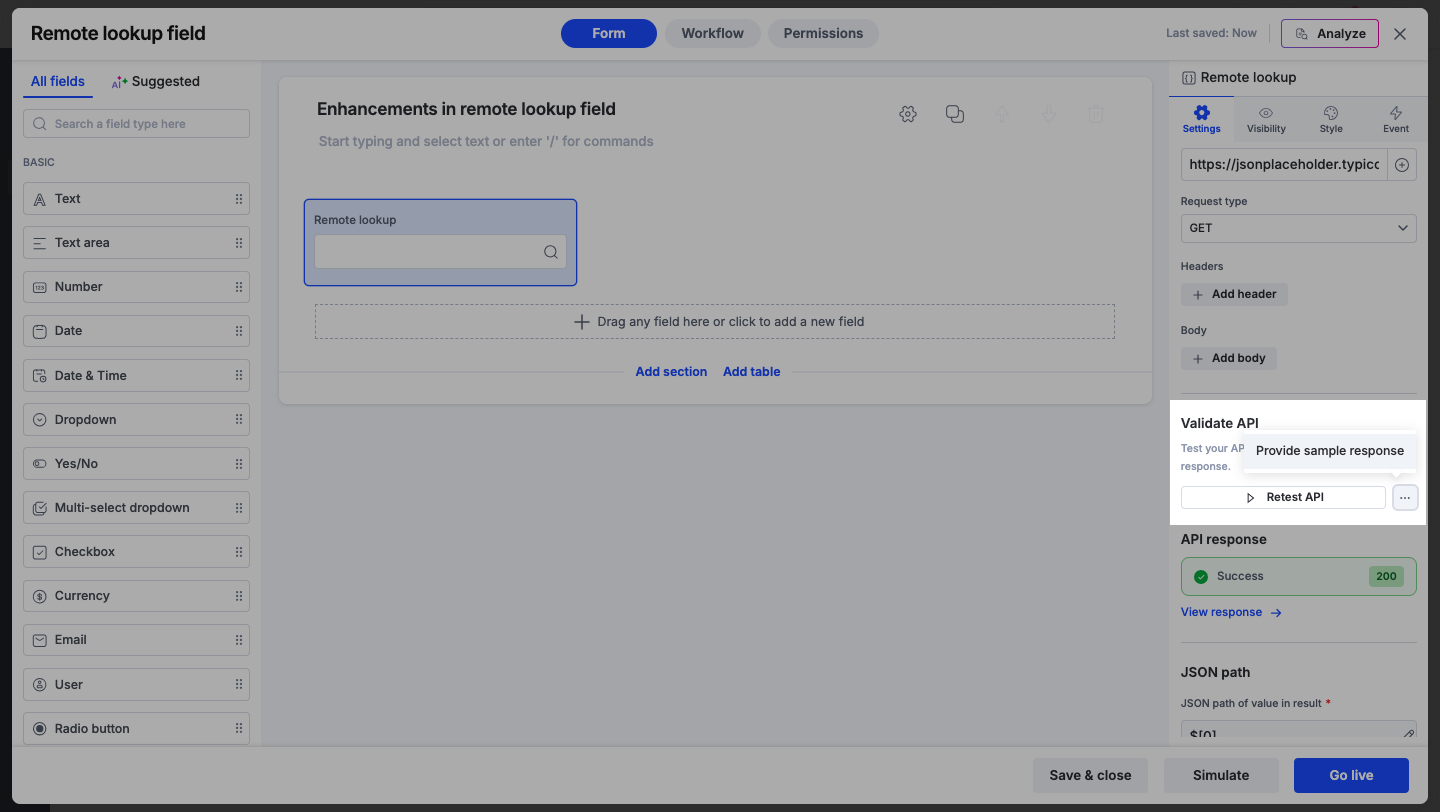The width and height of the screenshot is (1440, 812).
Task: Click the drag handle on Text field
Action: click(x=239, y=199)
